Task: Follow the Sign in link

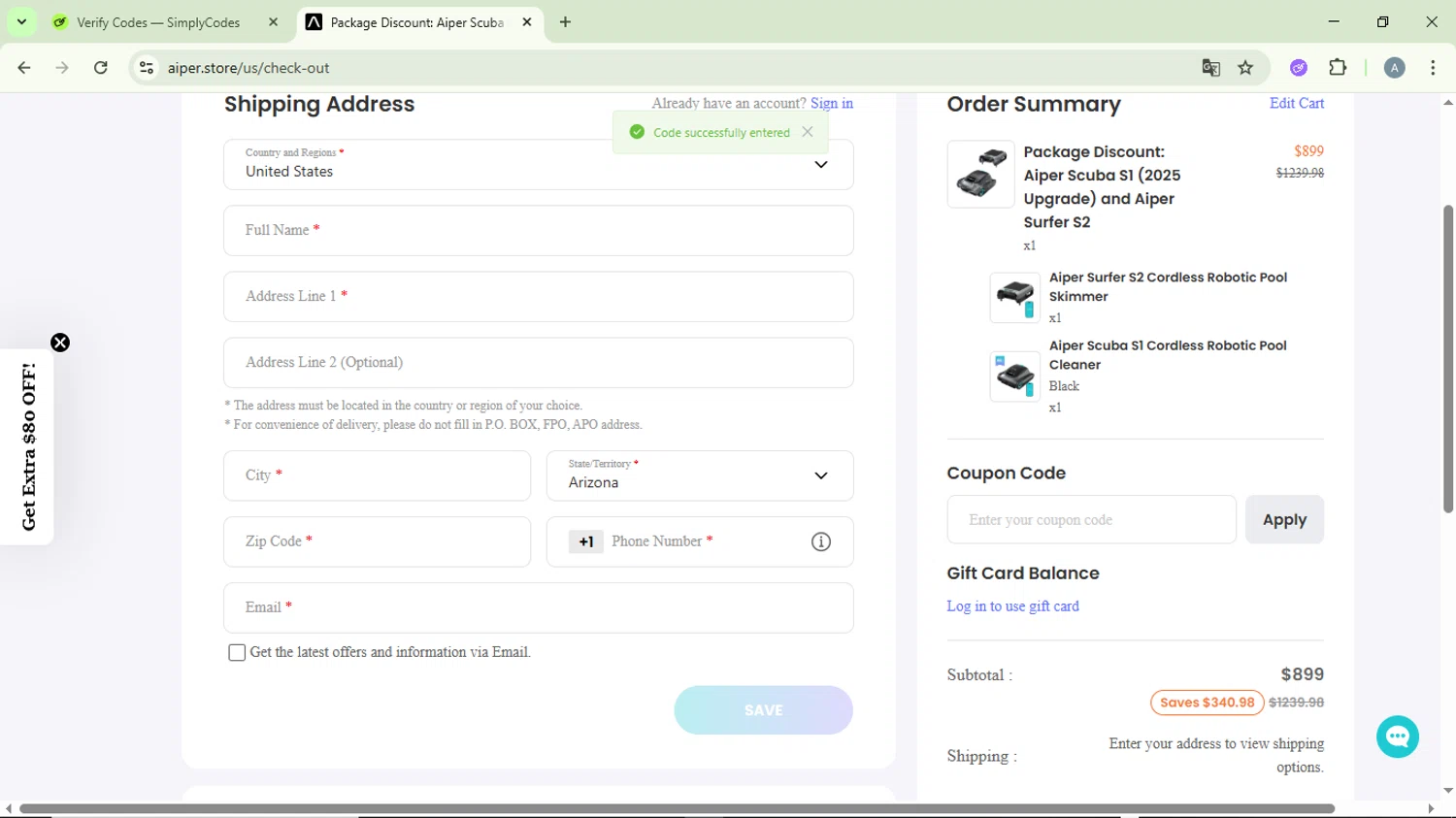Action: [832, 103]
